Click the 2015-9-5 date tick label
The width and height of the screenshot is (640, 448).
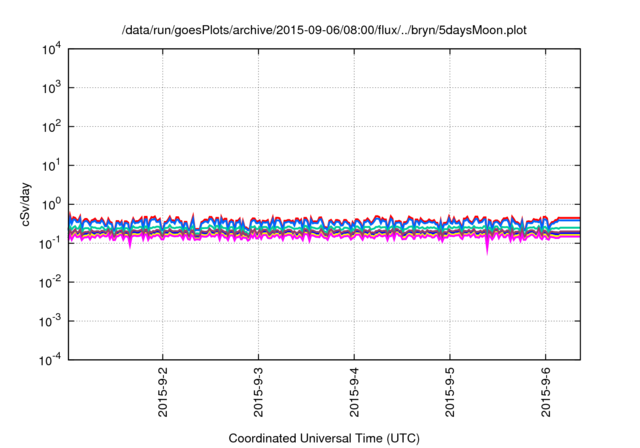coord(450,392)
